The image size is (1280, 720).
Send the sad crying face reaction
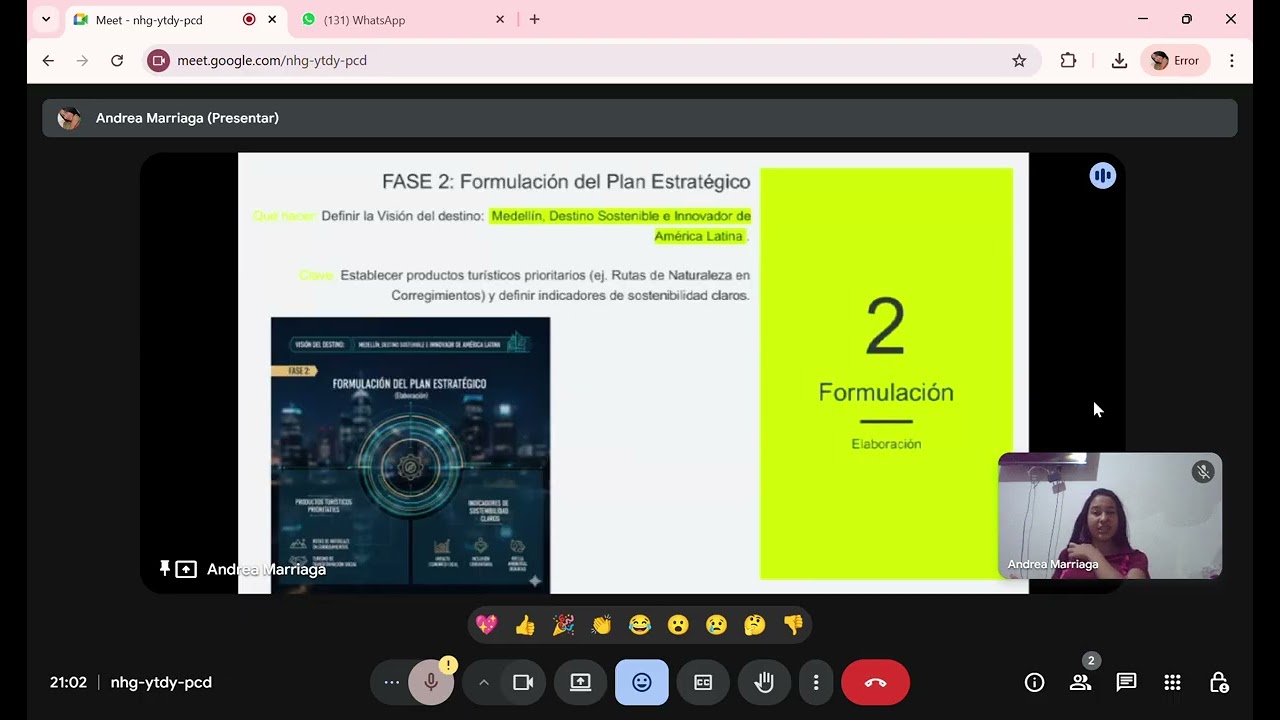pyautogui.click(x=716, y=625)
